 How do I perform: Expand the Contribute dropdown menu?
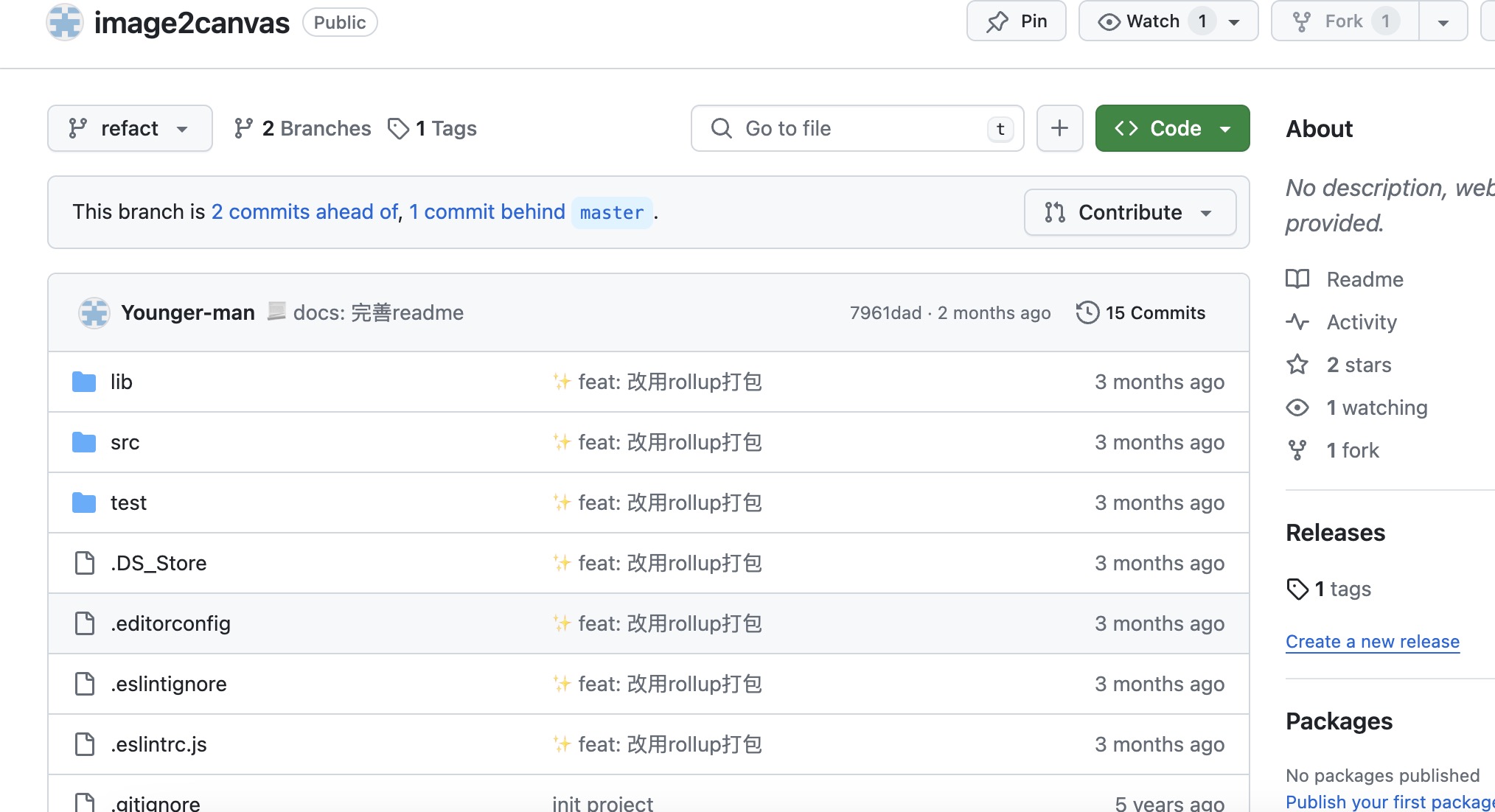point(1128,211)
